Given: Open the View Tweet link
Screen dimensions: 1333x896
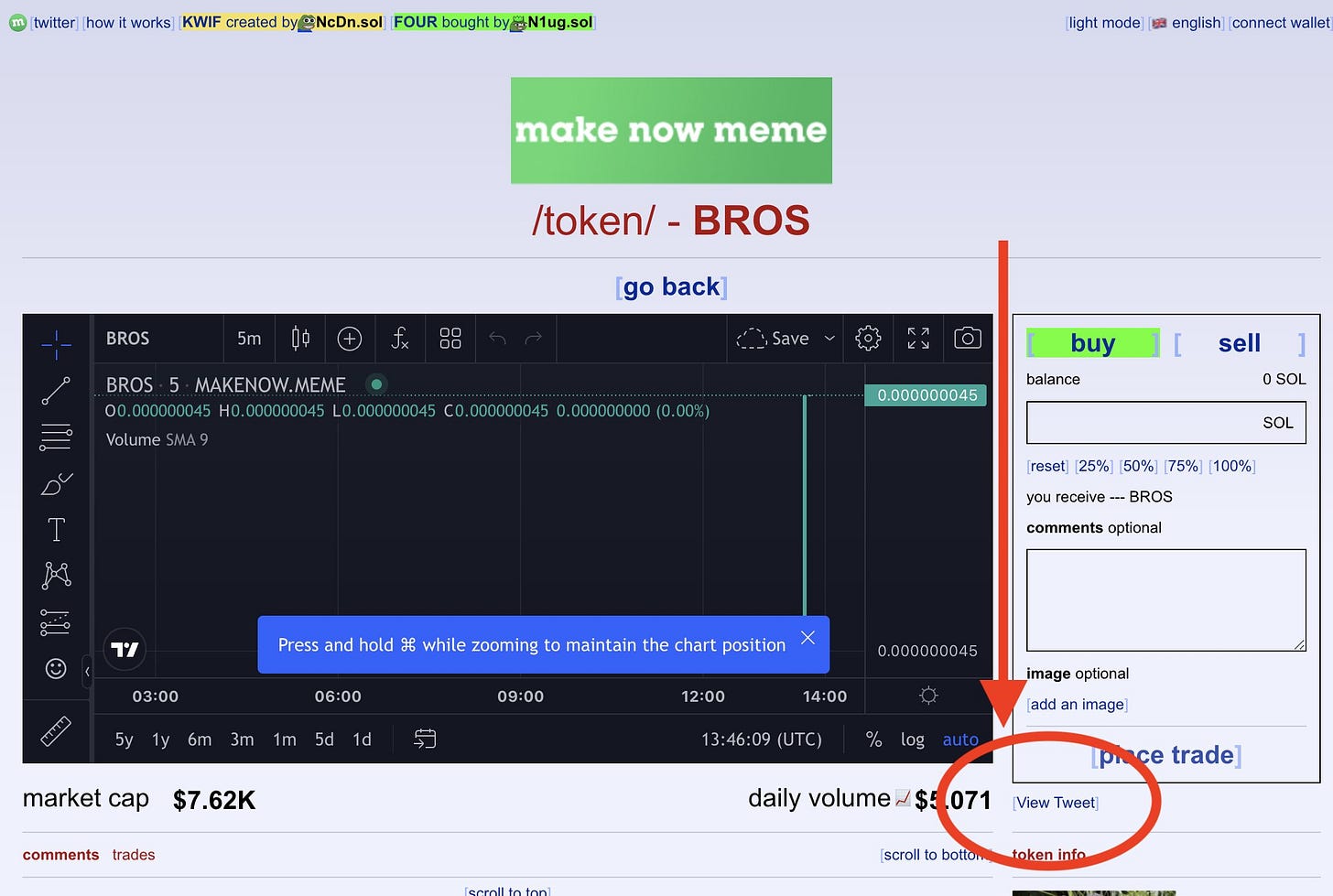Looking at the screenshot, I should [x=1056, y=803].
